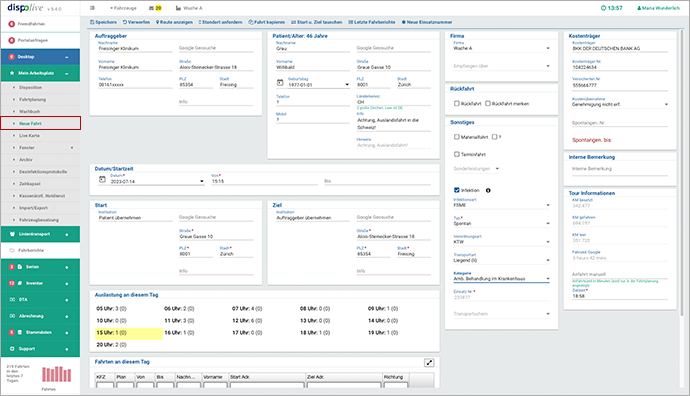The width and height of the screenshot is (690, 396).
Task: Check the question-mark checkbox beside Materialfahrt
Action: [x=494, y=137]
